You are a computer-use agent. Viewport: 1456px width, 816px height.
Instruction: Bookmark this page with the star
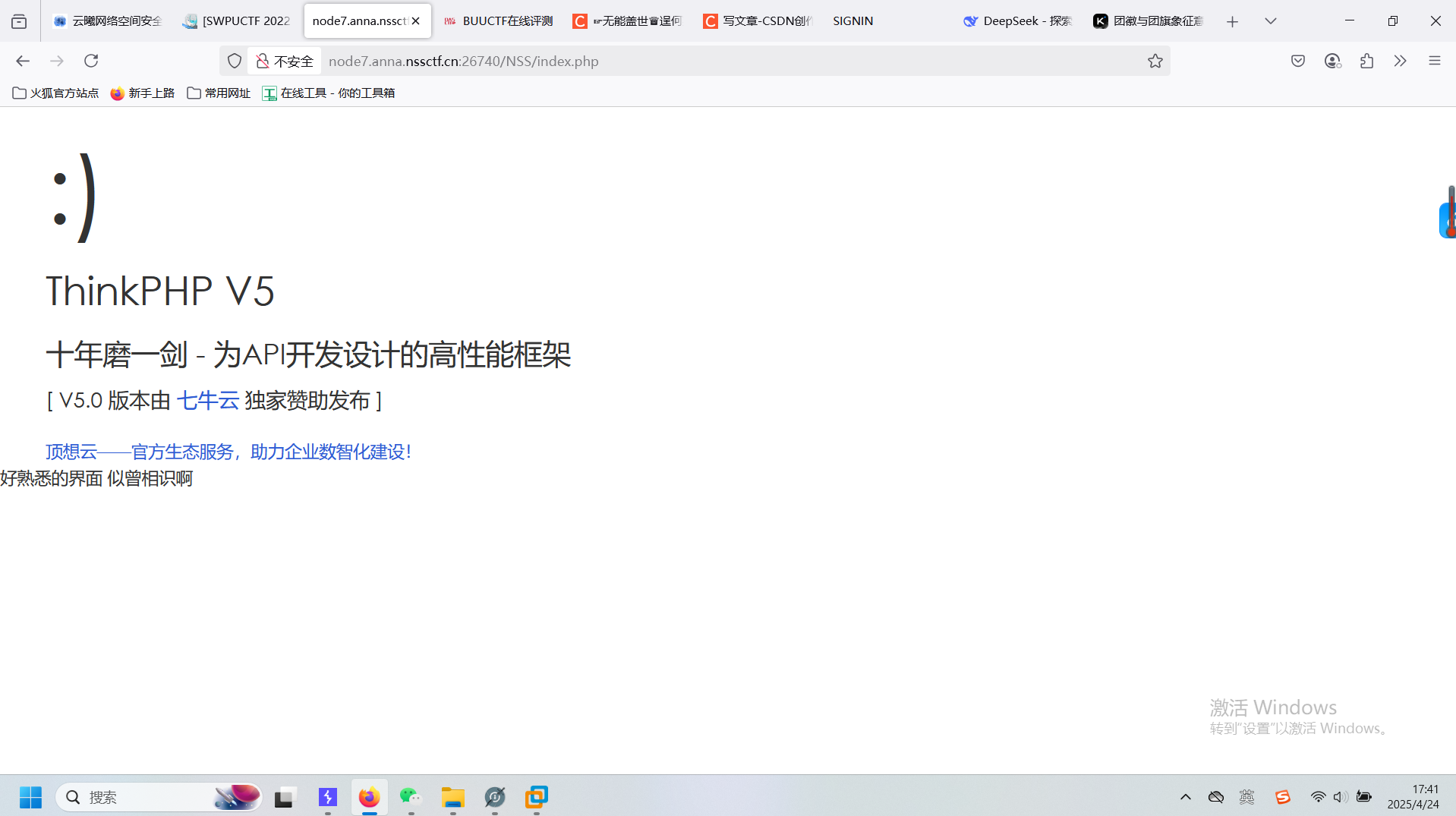click(x=1155, y=61)
